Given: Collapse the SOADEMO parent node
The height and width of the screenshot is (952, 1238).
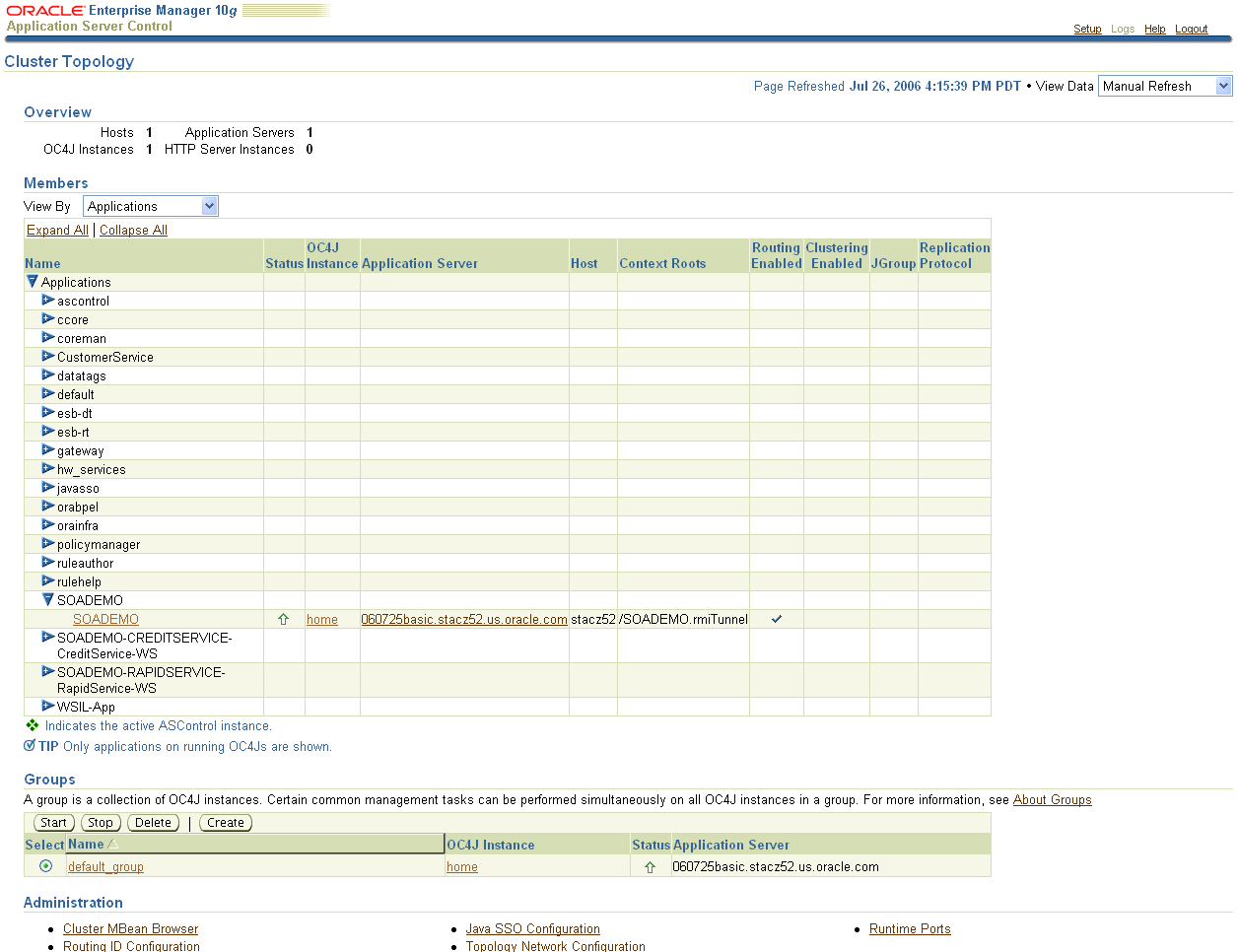Looking at the screenshot, I should tap(47, 599).
